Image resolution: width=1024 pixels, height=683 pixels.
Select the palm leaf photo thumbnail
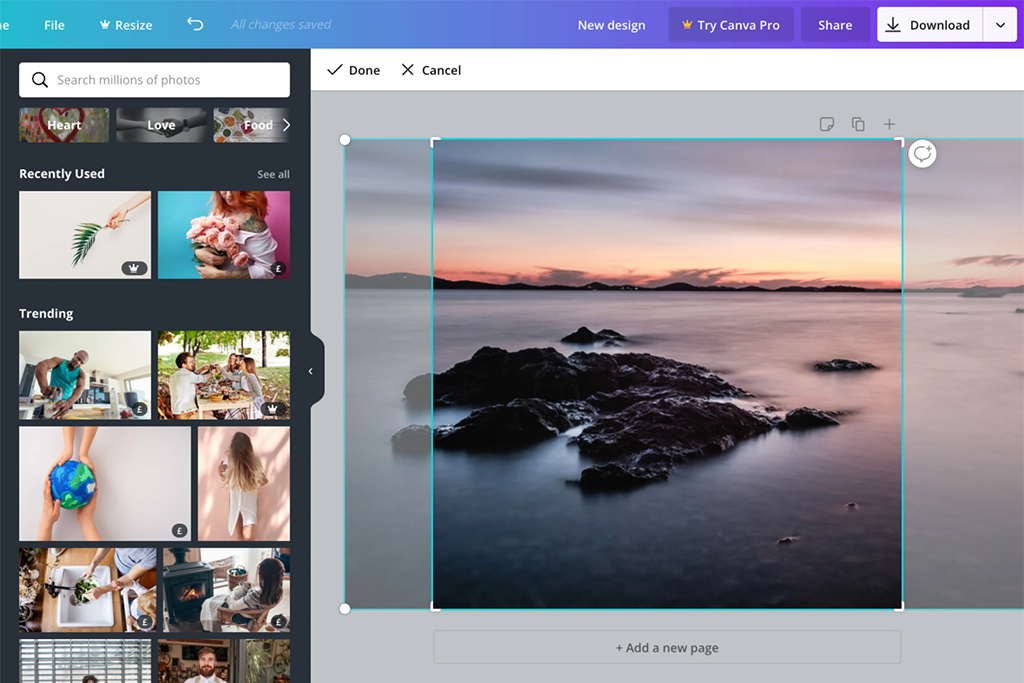(85, 235)
